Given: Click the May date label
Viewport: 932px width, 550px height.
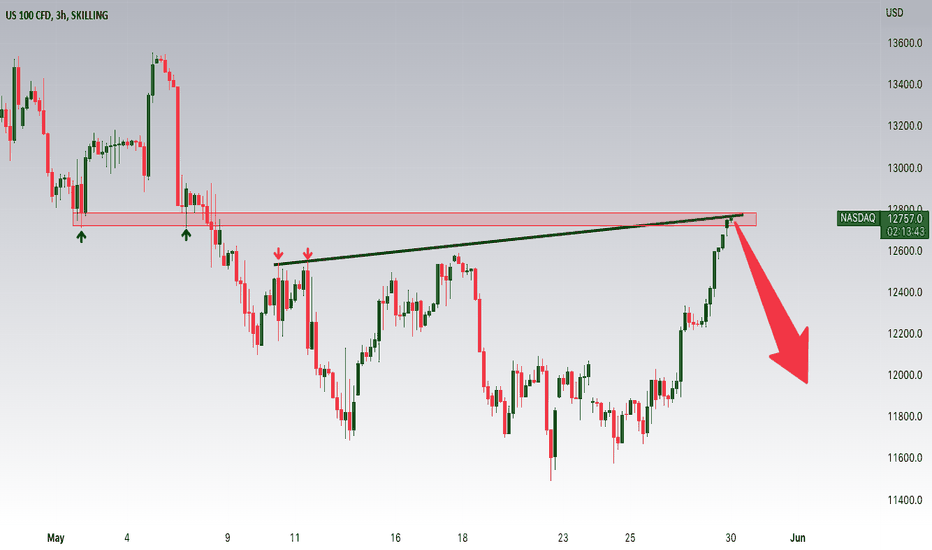Looking at the screenshot, I should coord(55,538).
